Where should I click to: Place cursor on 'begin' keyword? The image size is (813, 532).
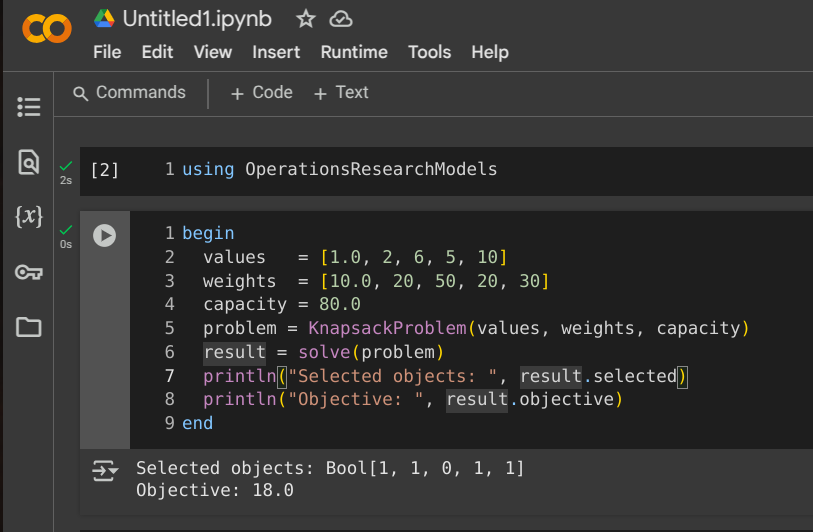208,233
